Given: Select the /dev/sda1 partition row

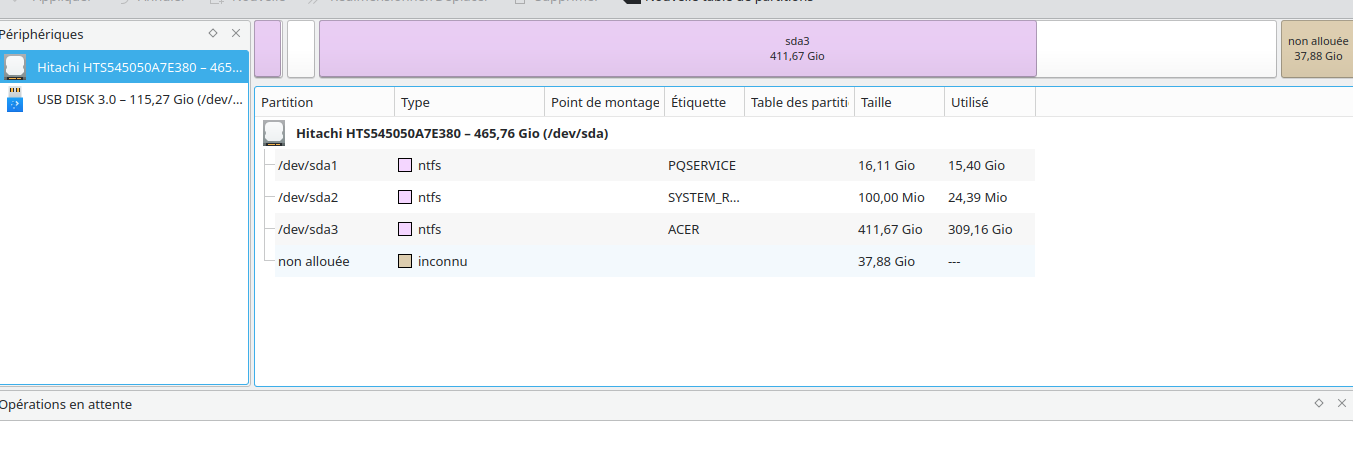Looking at the screenshot, I should 655,165.
